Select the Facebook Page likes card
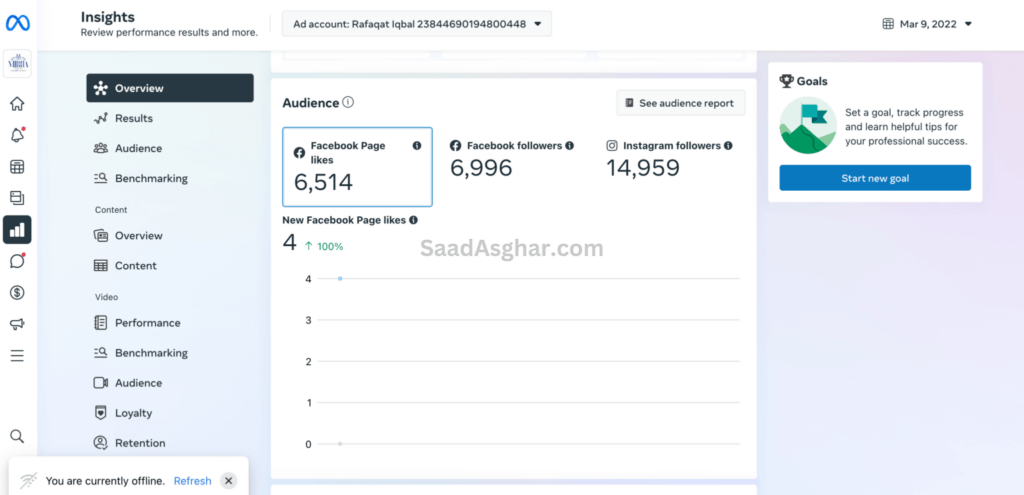The height and width of the screenshot is (495, 1024). tap(357, 167)
